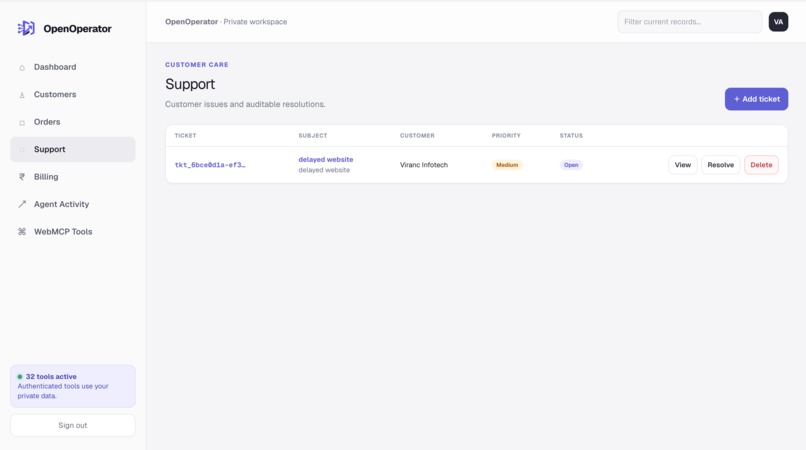Viewport: 806px width, 450px height.
Task: Click the Viranc Infotech customer cell
Action: click(x=424, y=165)
